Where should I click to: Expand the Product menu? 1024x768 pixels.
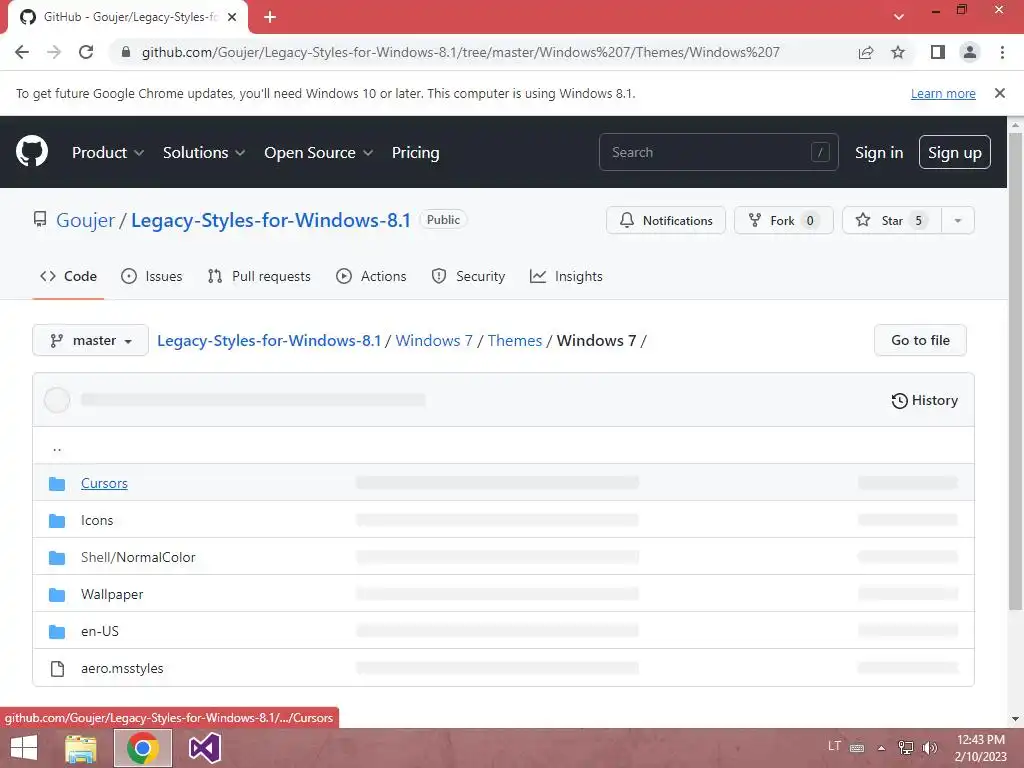pos(108,152)
